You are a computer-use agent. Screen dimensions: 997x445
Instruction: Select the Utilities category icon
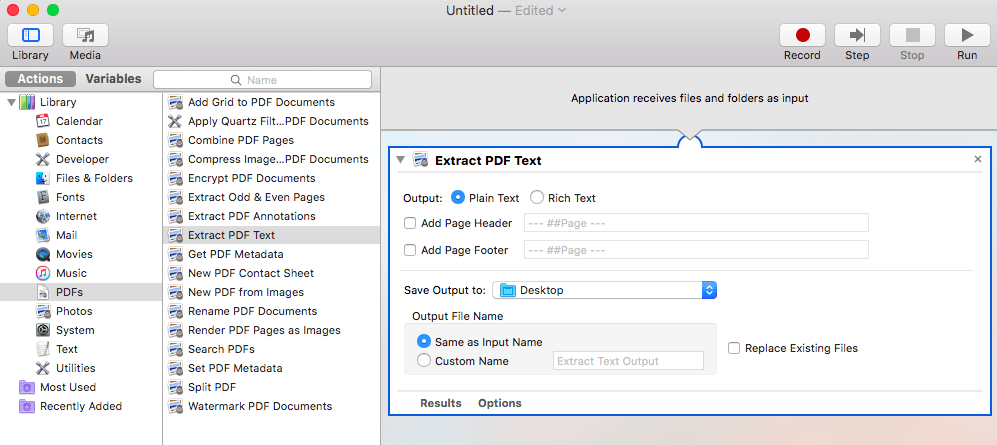coord(43,368)
